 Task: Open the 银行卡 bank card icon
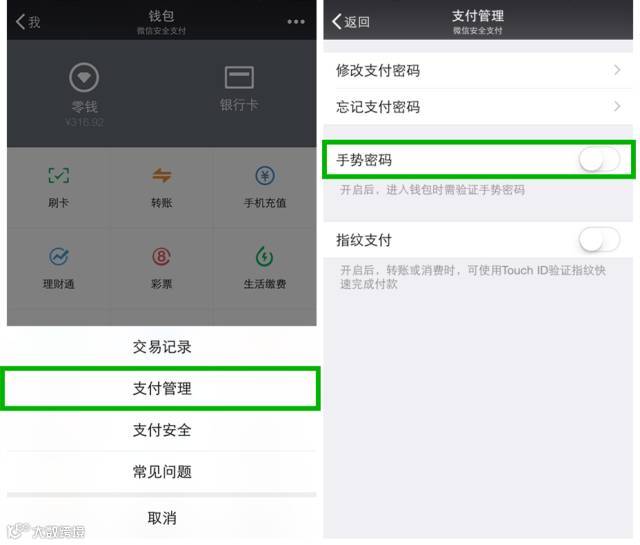239,77
